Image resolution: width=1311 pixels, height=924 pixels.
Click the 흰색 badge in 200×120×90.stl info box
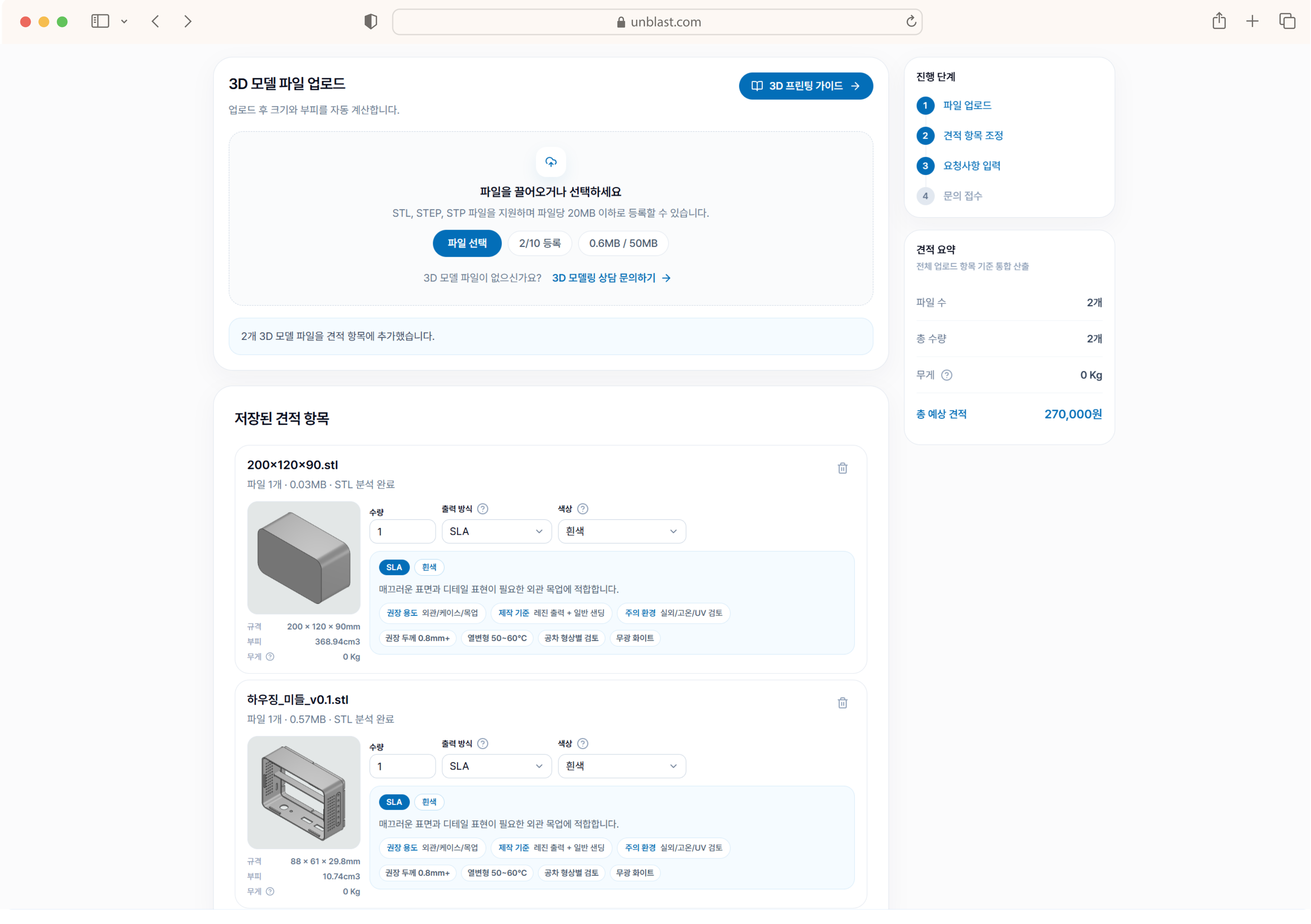point(429,567)
